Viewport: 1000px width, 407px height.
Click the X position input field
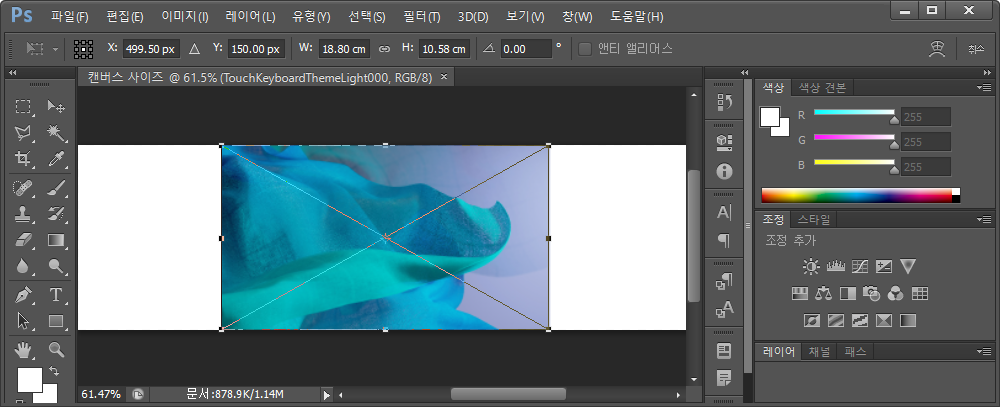tap(151, 49)
